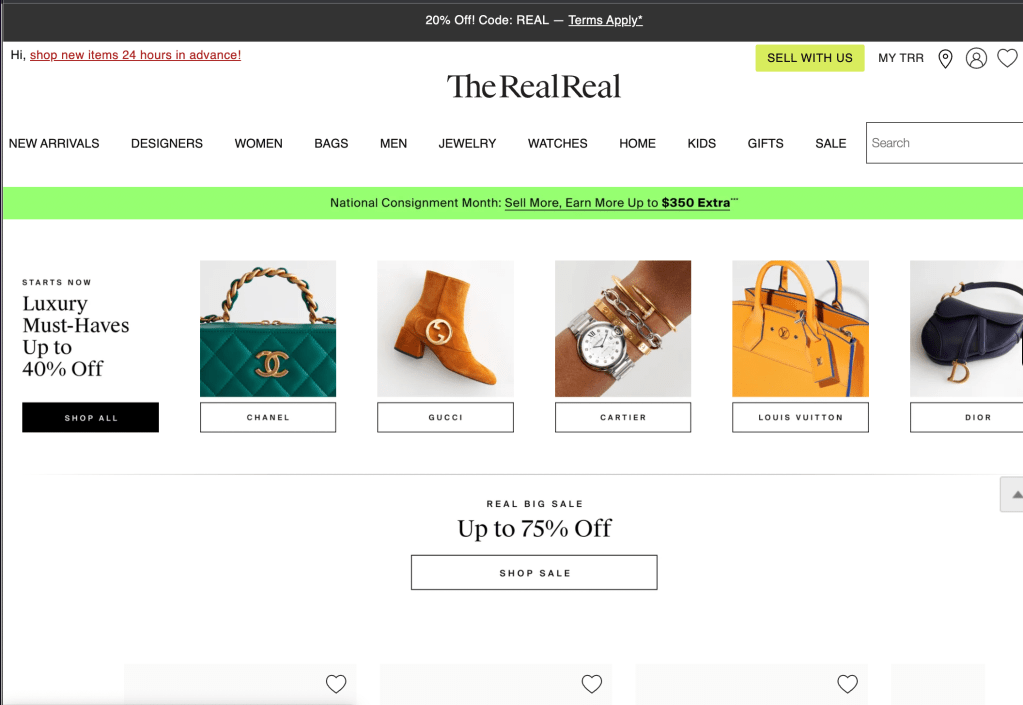Screen dimensions: 1023x705
Task: Favorite the second product with heart icon
Action: coord(592,683)
